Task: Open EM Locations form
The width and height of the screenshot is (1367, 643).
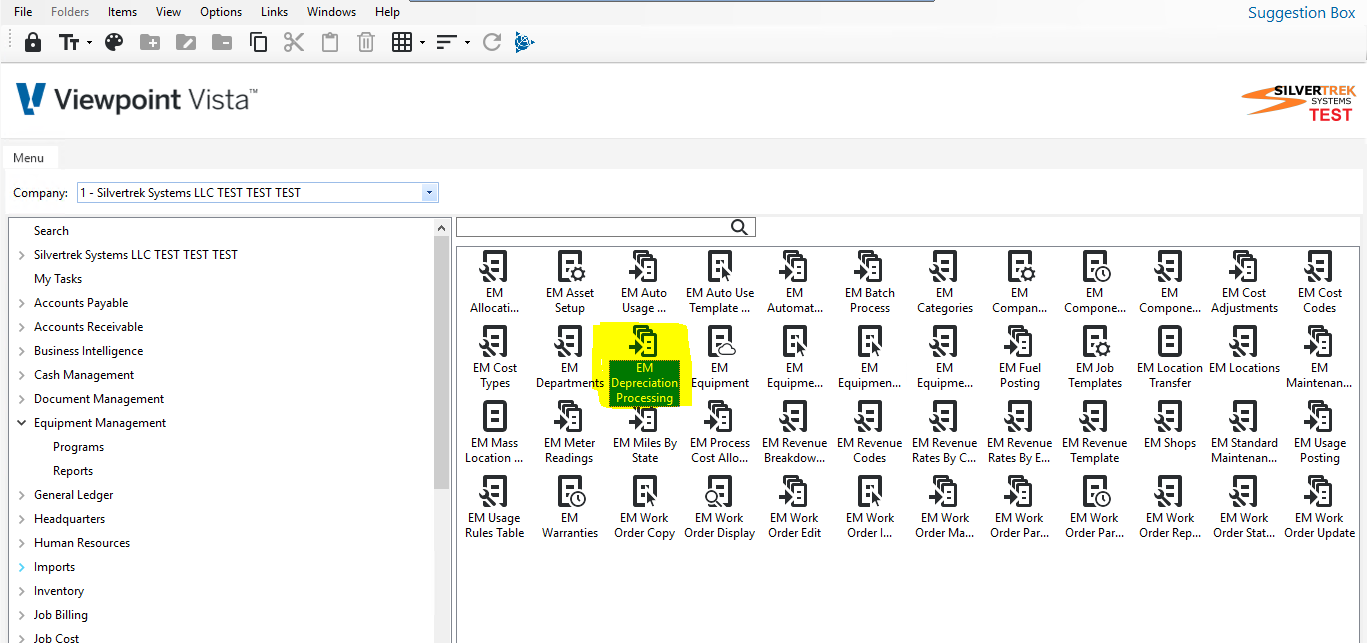Action: pyautogui.click(x=1244, y=350)
